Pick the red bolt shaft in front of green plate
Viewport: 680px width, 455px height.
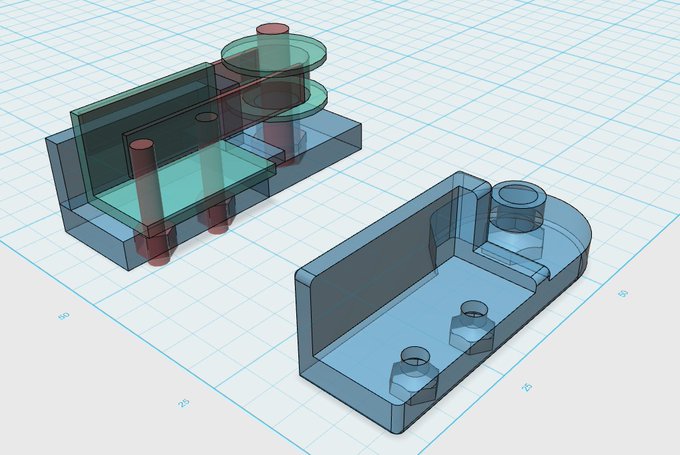[145, 182]
